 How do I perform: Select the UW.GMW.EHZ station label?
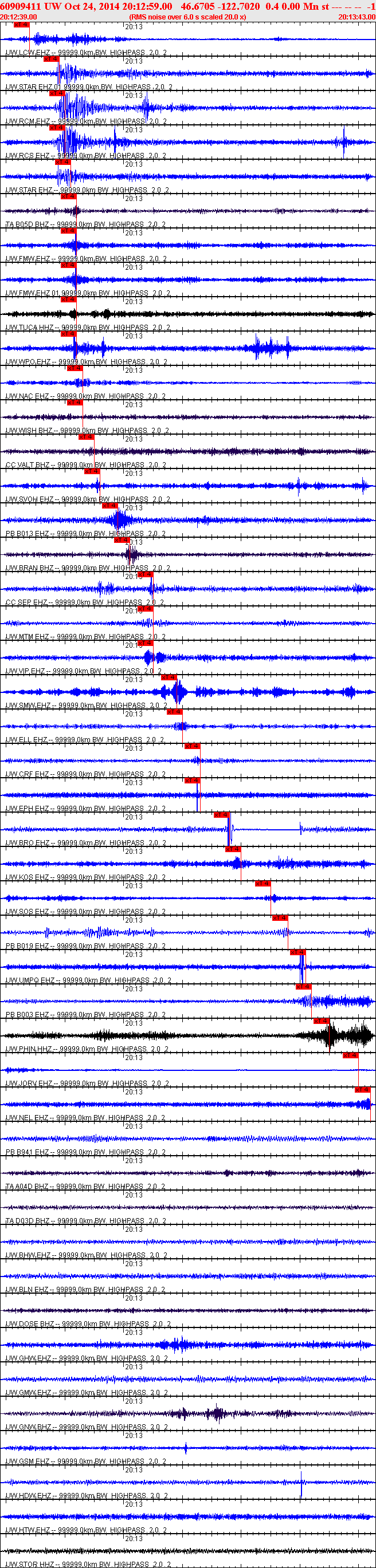click(x=87, y=1393)
